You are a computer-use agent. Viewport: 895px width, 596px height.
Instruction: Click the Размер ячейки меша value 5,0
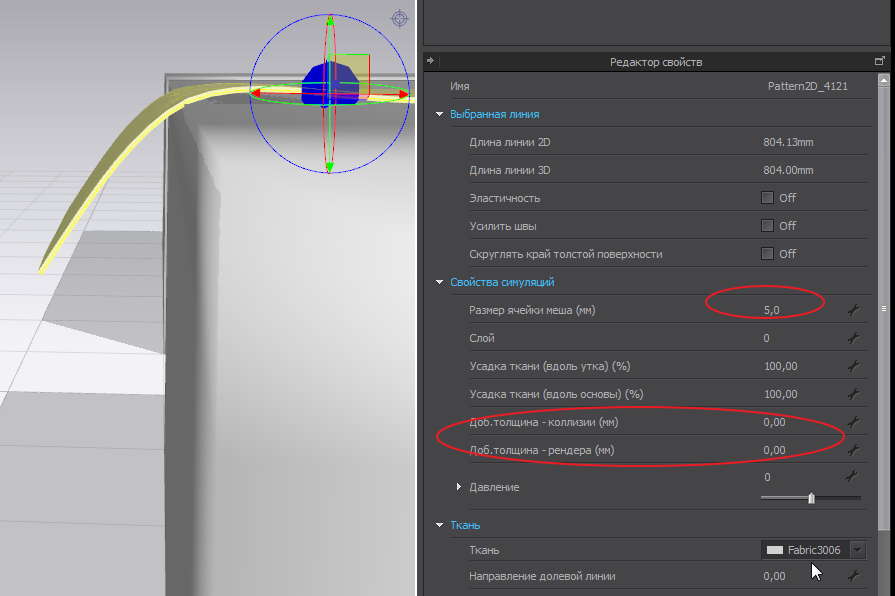coord(772,310)
